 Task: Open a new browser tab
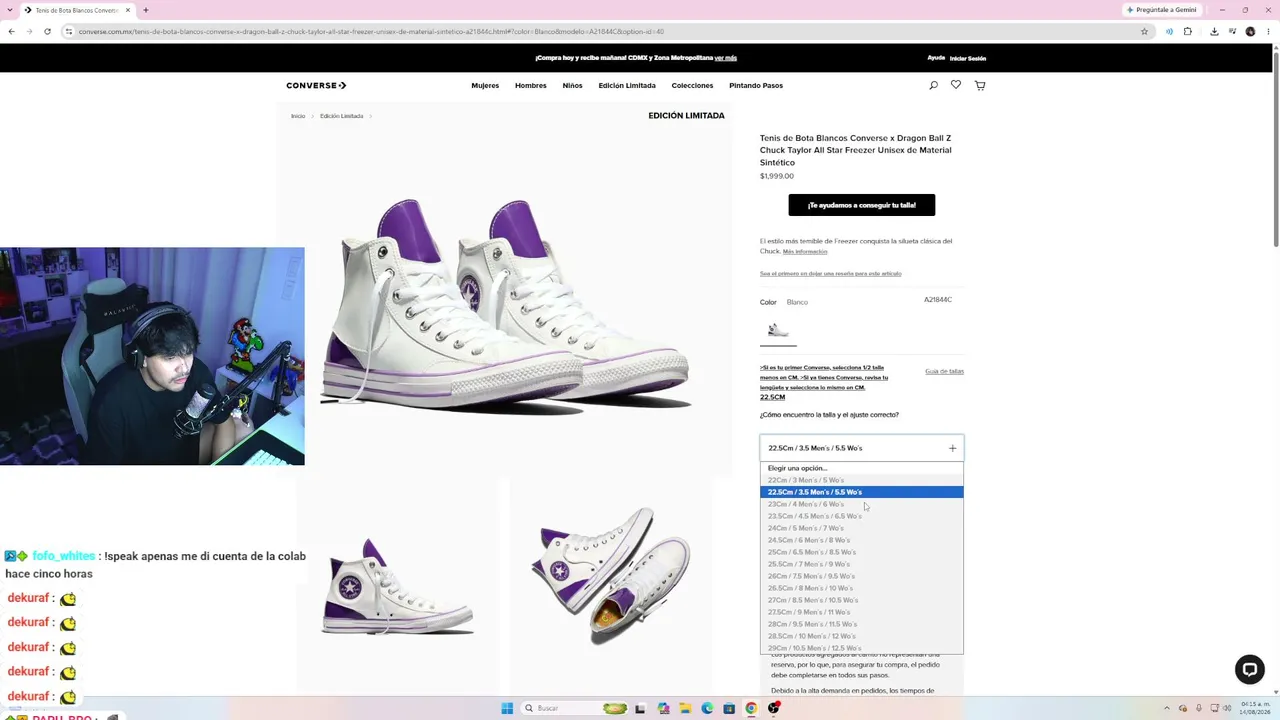pyautogui.click(x=146, y=10)
